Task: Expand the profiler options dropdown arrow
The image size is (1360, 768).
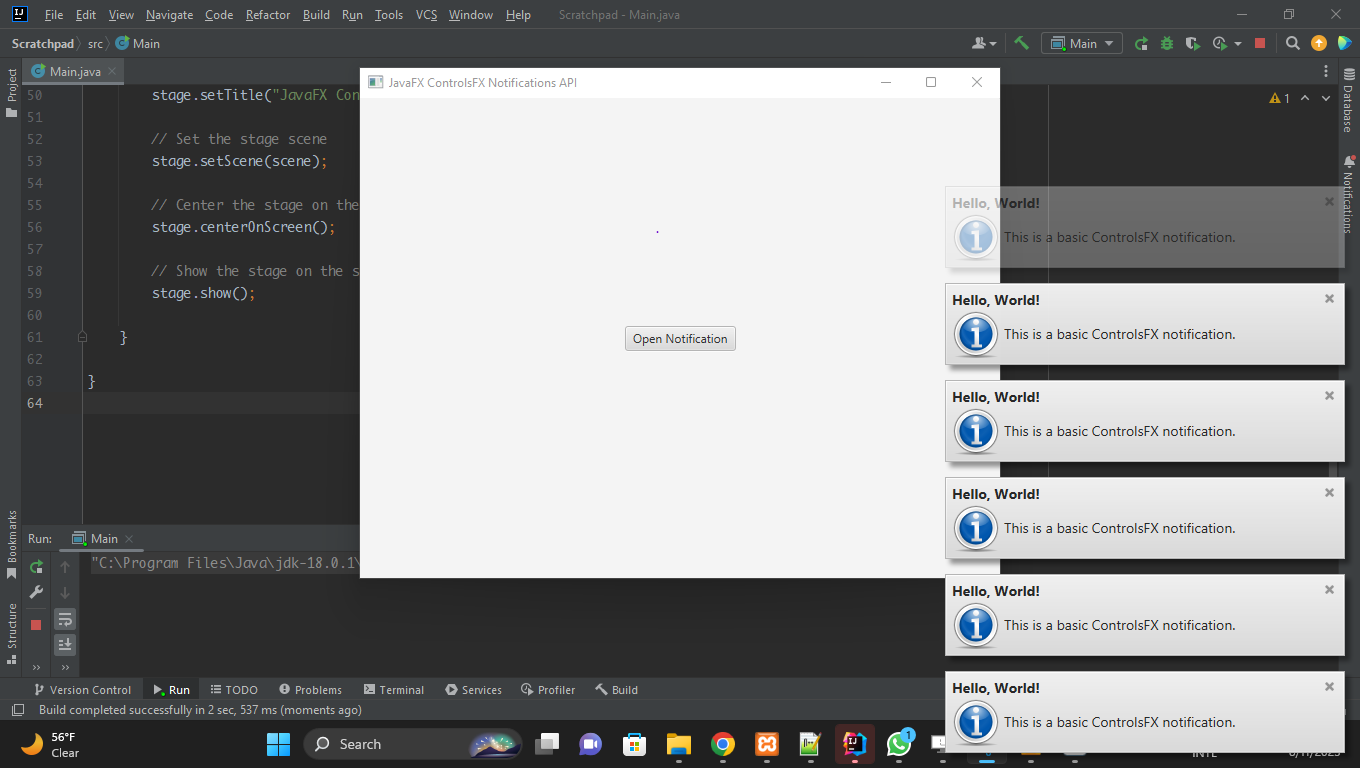Action: coord(1238,44)
